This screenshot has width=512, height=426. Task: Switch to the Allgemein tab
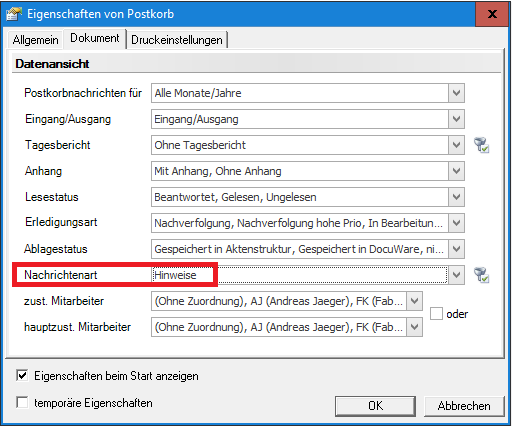pos(35,40)
